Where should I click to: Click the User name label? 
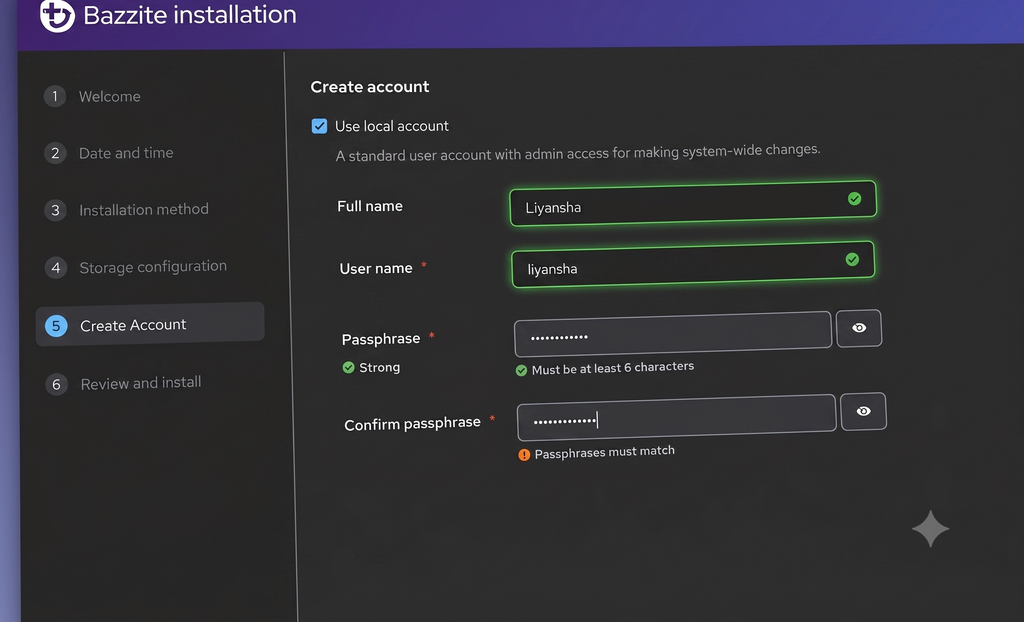point(376,269)
